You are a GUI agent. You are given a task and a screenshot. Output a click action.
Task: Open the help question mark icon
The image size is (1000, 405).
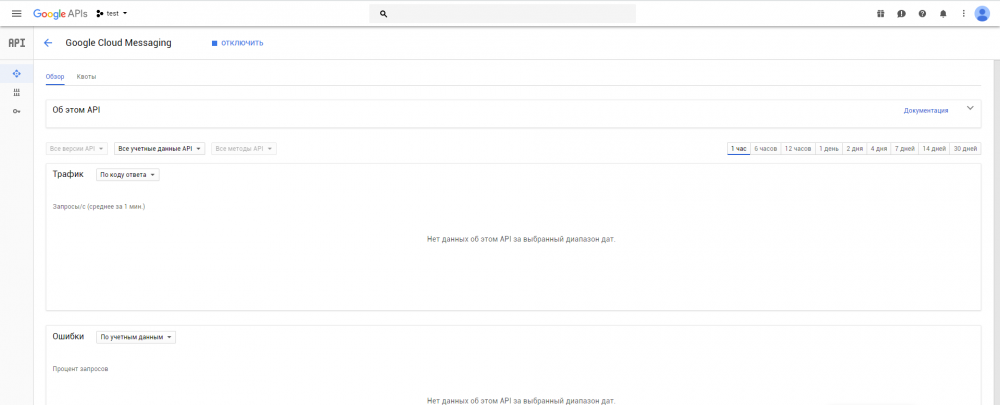922,13
